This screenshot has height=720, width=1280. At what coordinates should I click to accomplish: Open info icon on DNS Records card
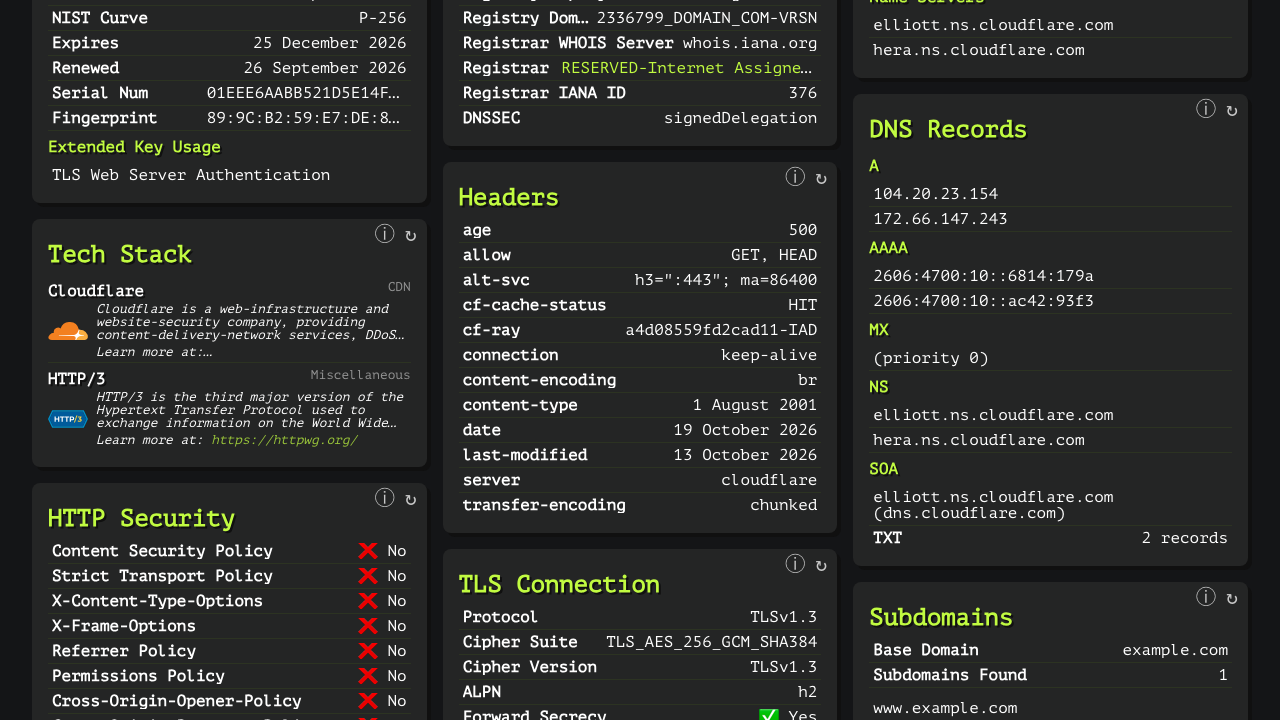1206,109
